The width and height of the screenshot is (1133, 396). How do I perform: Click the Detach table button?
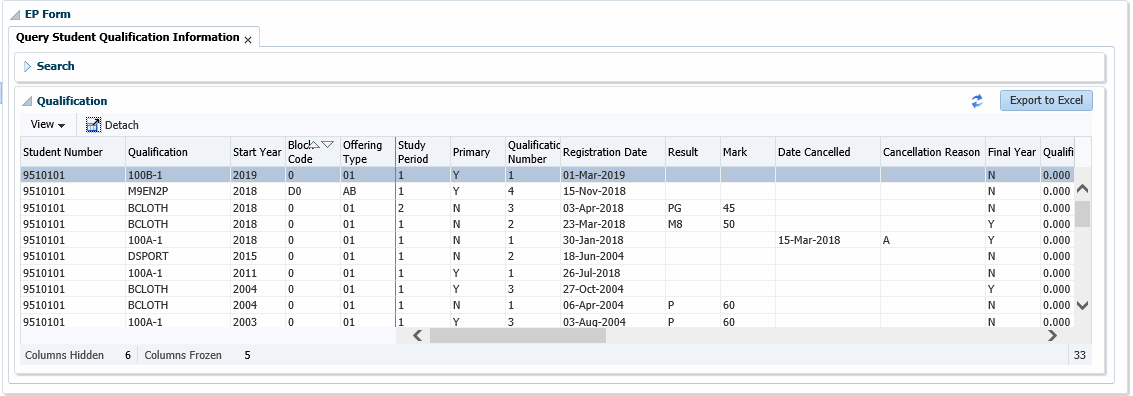pos(112,125)
